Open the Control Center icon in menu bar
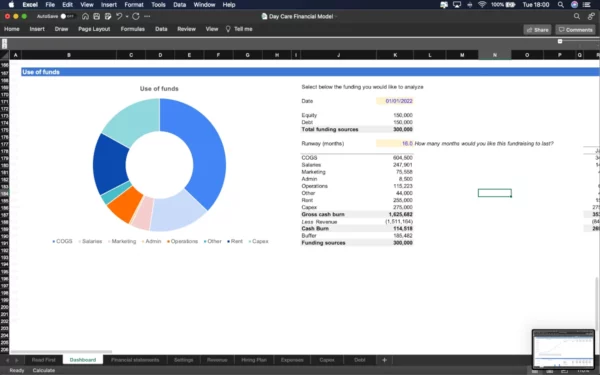Image resolution: width=600 pixels, height=375 pixels. coord(587,5)
